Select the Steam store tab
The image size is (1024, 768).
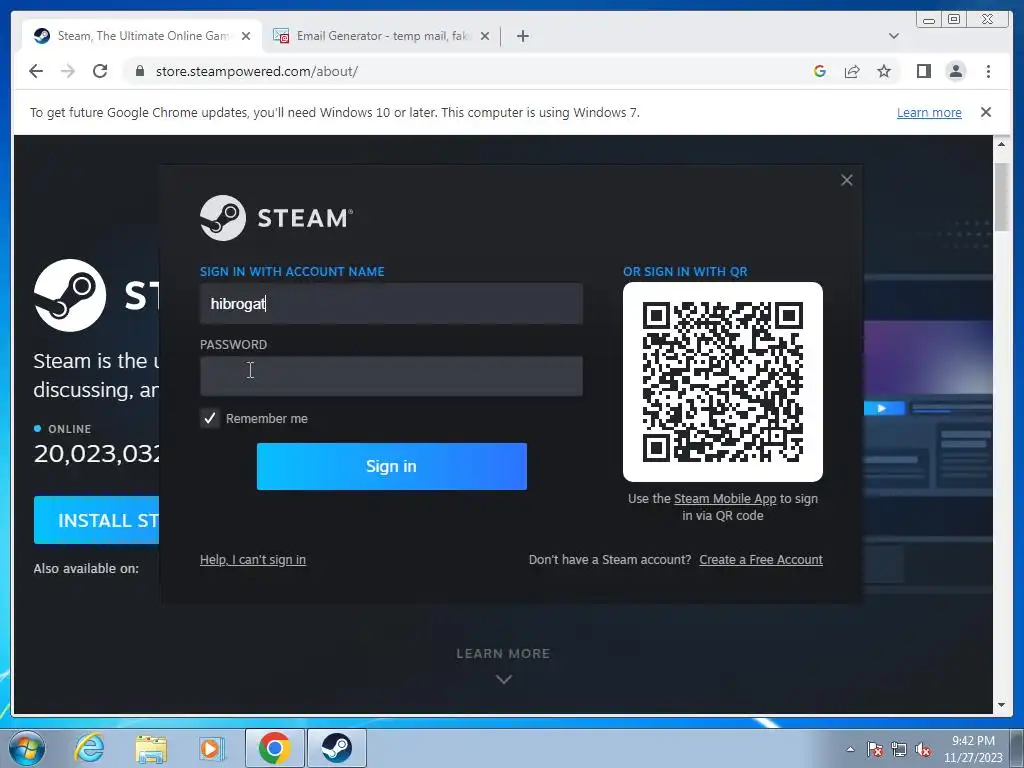142,36
